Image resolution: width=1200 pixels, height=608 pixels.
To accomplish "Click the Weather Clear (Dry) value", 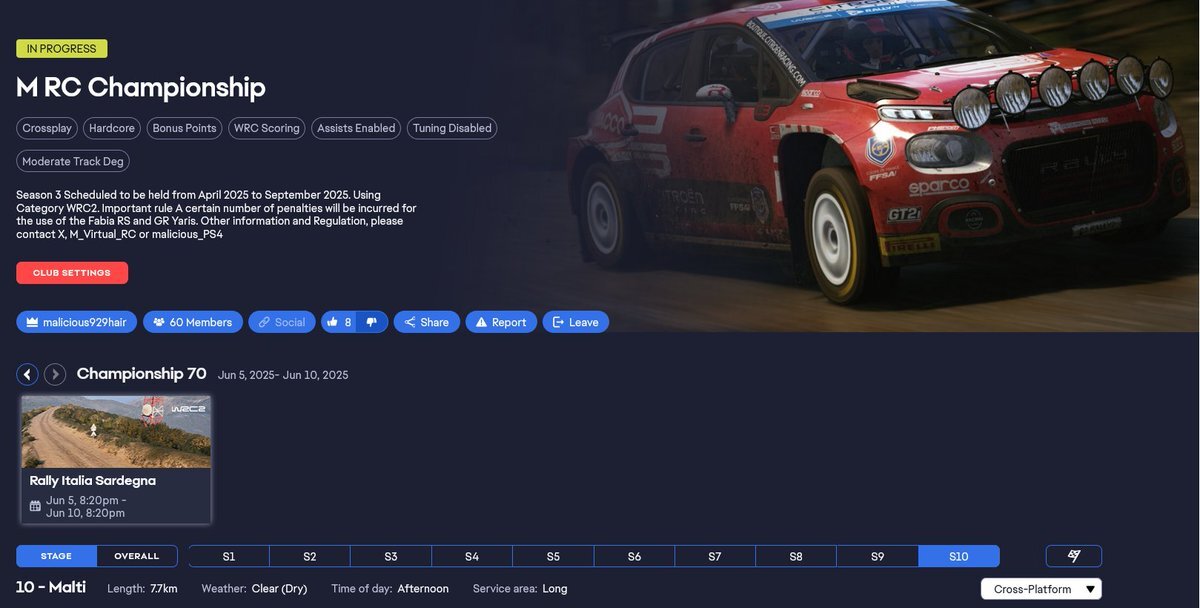I will click(279, 589).
